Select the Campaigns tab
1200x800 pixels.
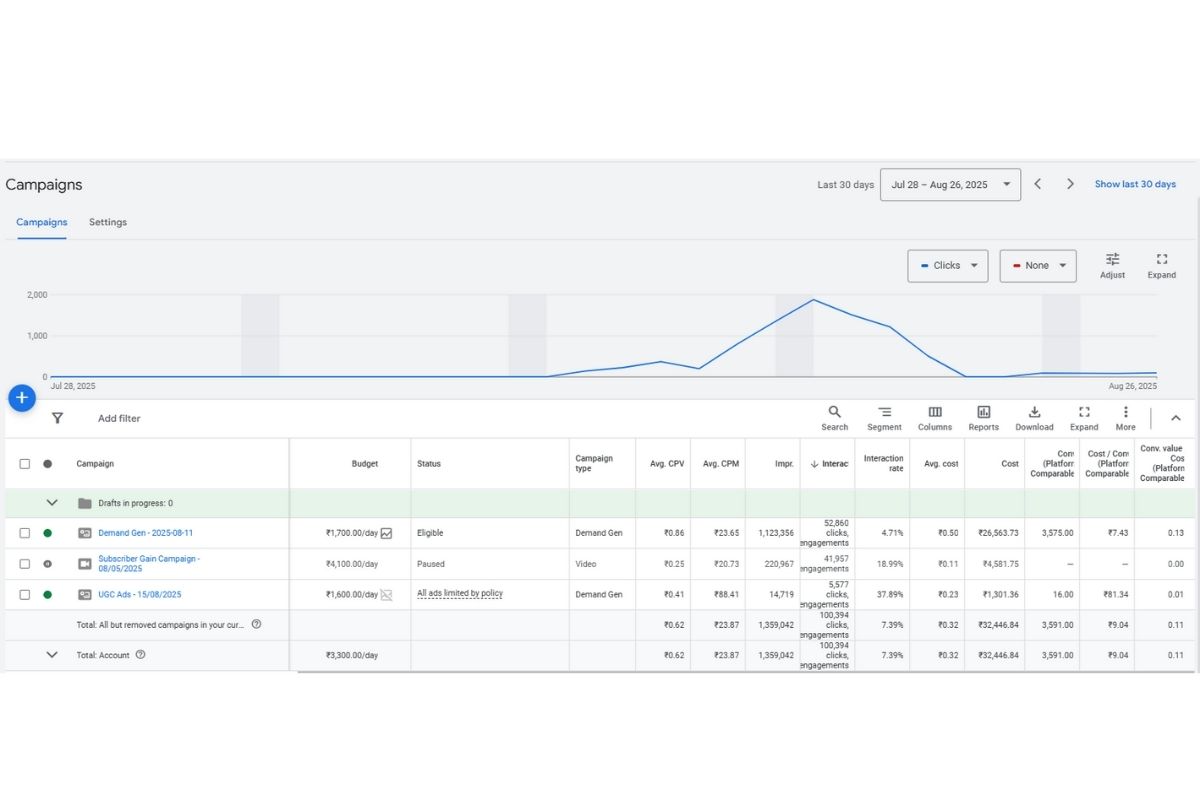[x=42, y=222]
